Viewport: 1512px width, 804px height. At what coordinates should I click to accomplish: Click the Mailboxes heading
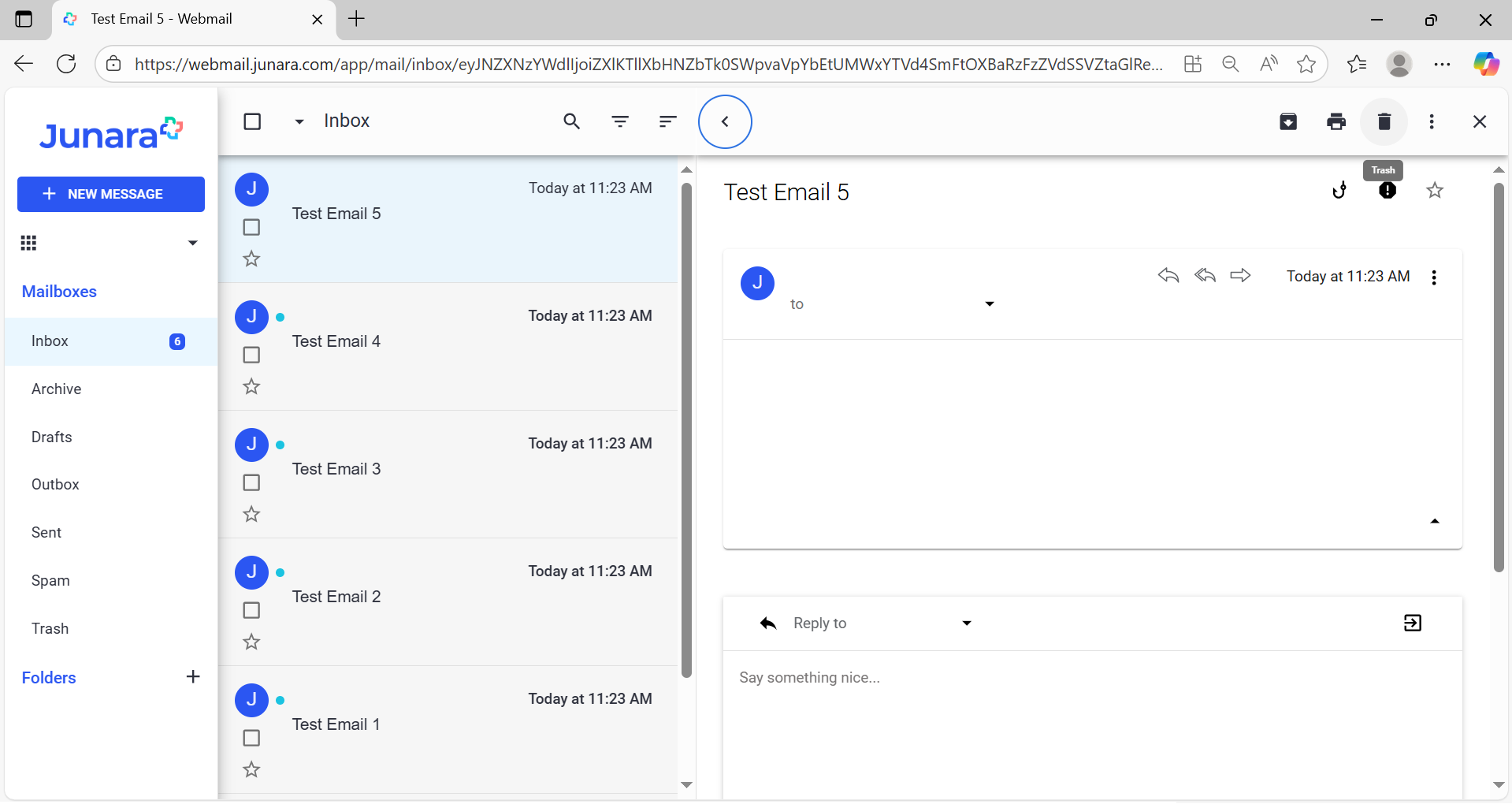pos(59,292)
